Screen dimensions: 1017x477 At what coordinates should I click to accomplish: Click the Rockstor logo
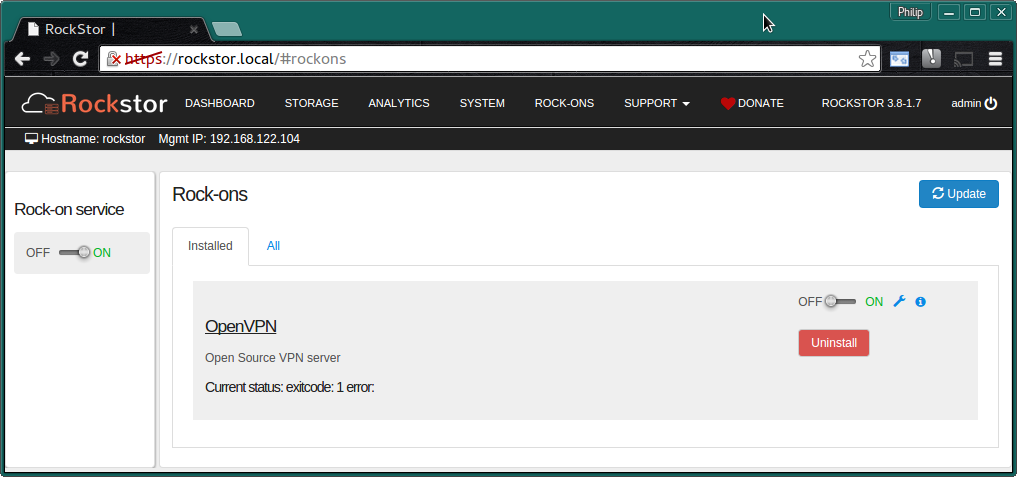pyautogui.click(x=95, y=103)
